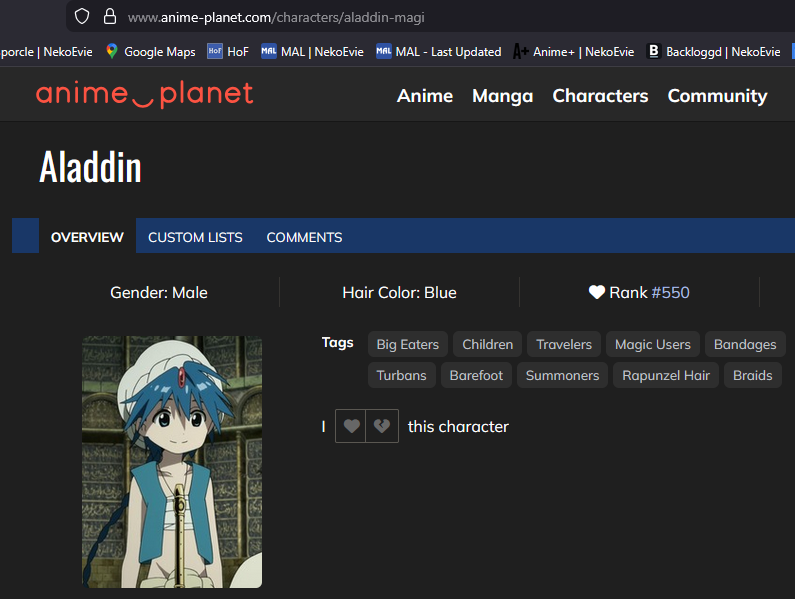Open the MAL - Last Updated bookmark
The width and height of the screenshot is (795, 599).
pyautogui.click(x=439, y=52)
